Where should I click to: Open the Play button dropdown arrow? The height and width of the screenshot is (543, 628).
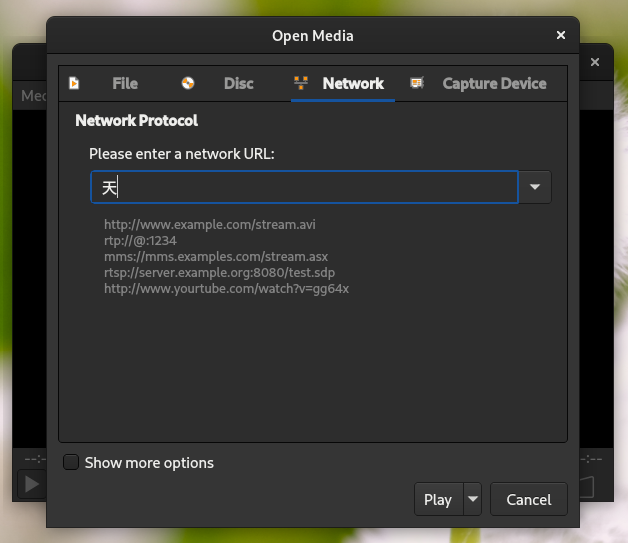[473, 499]
